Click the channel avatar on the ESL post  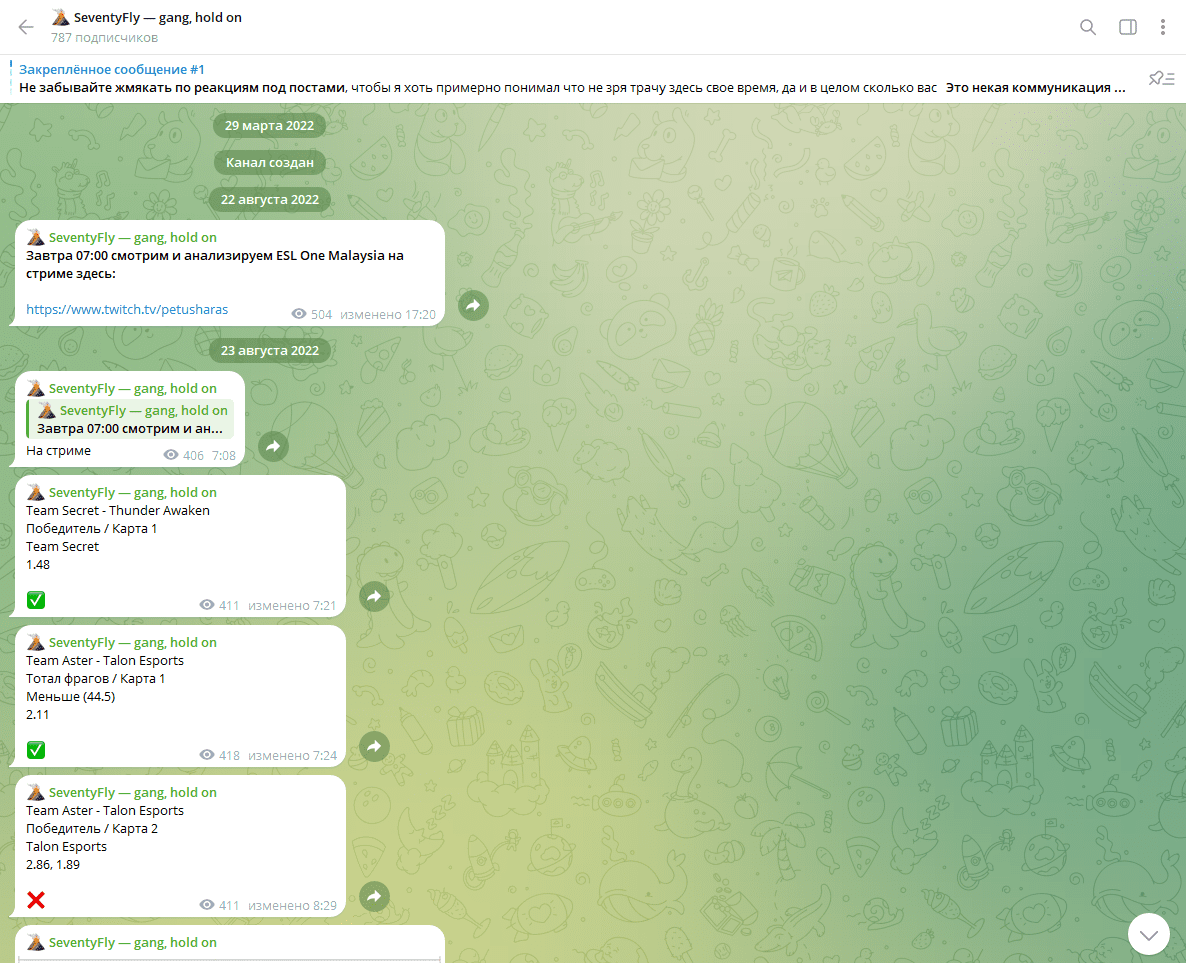36,238
